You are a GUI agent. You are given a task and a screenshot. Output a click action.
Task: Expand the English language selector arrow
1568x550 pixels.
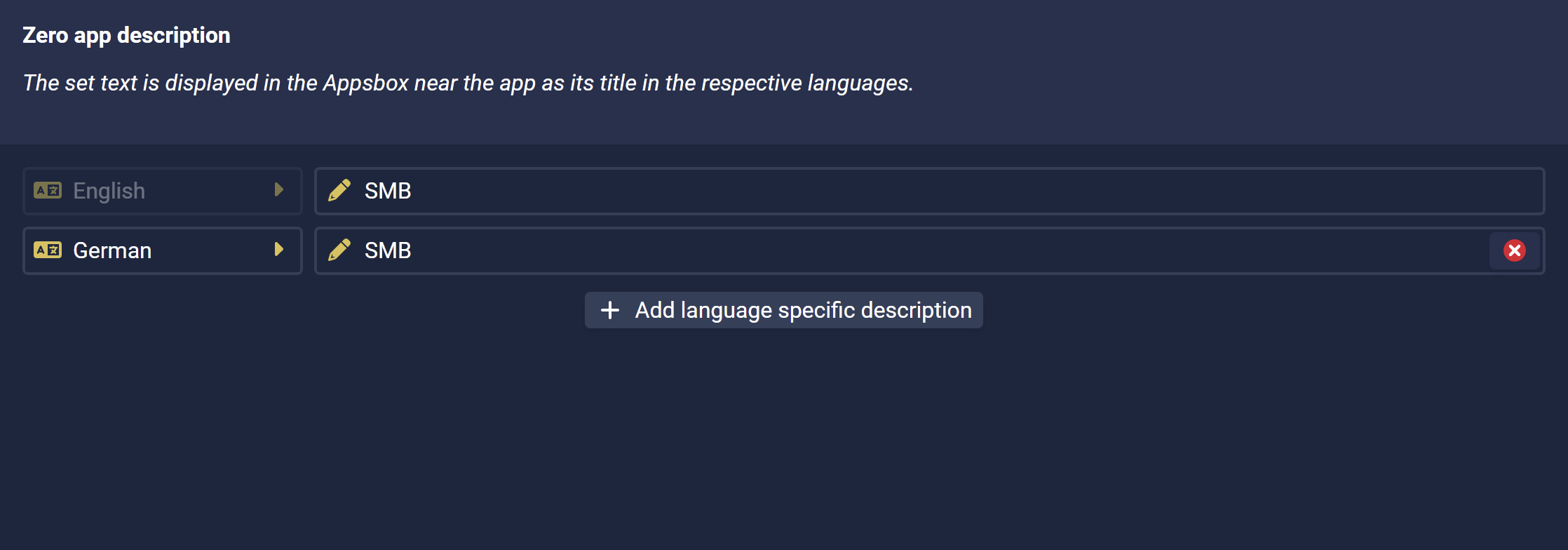(279, 189)
